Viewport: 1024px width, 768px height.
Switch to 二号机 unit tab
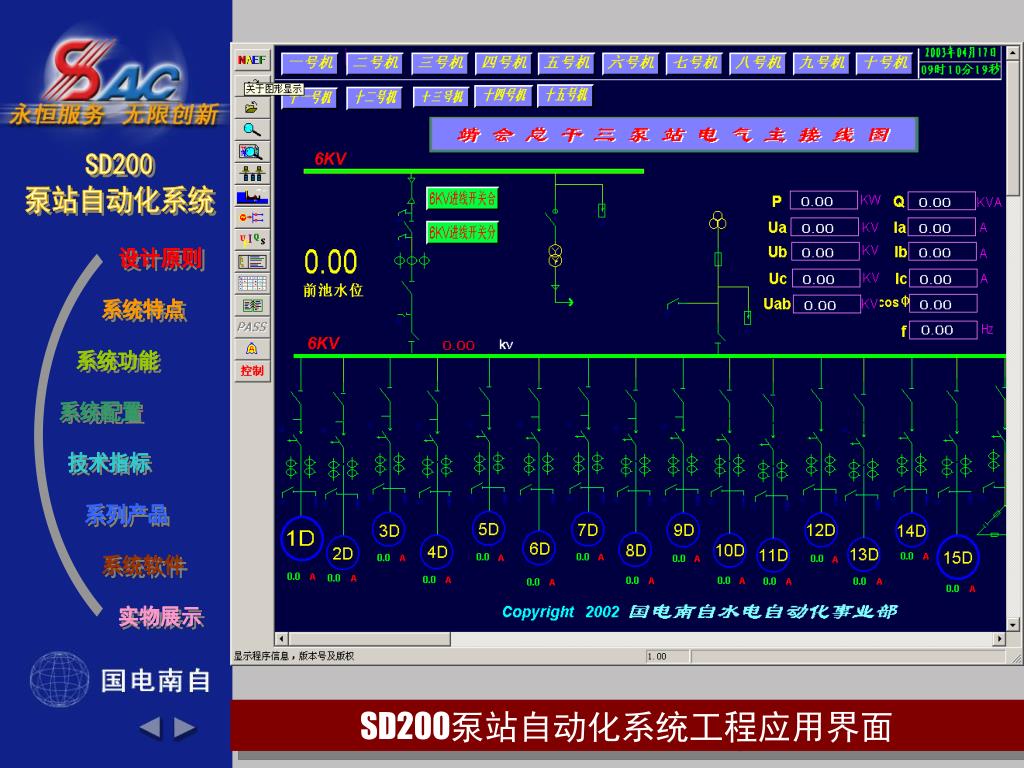click(375, 63)
